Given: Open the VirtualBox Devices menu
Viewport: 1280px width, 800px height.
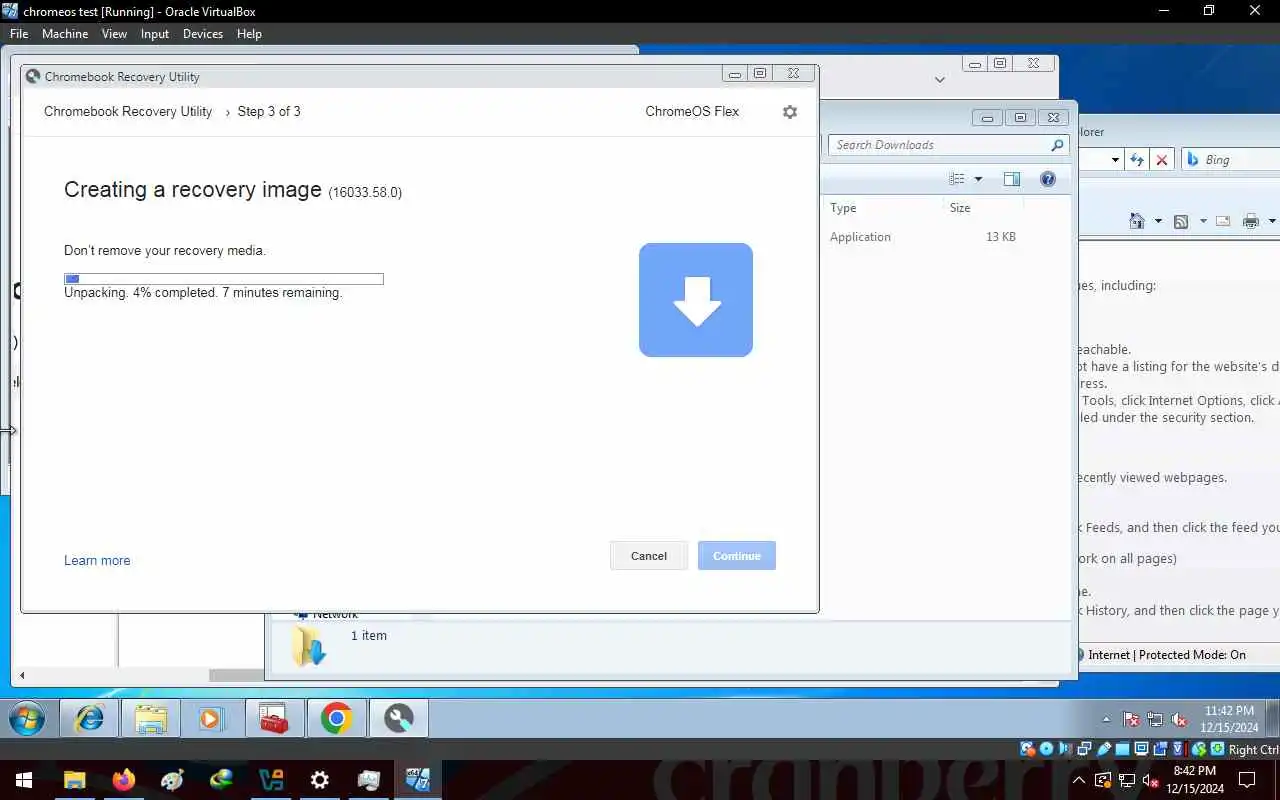Looking at the screenshot, I should coord(203,34).
